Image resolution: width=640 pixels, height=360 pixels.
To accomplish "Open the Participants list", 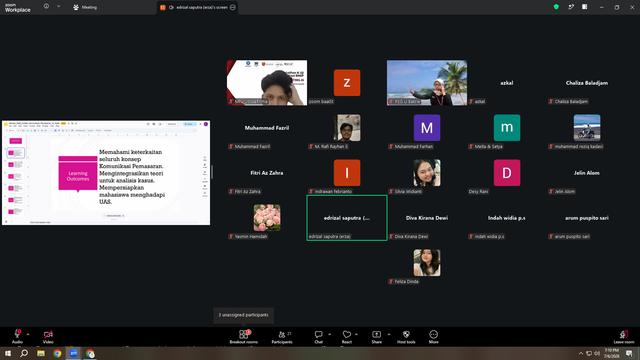I will point(282,336).
